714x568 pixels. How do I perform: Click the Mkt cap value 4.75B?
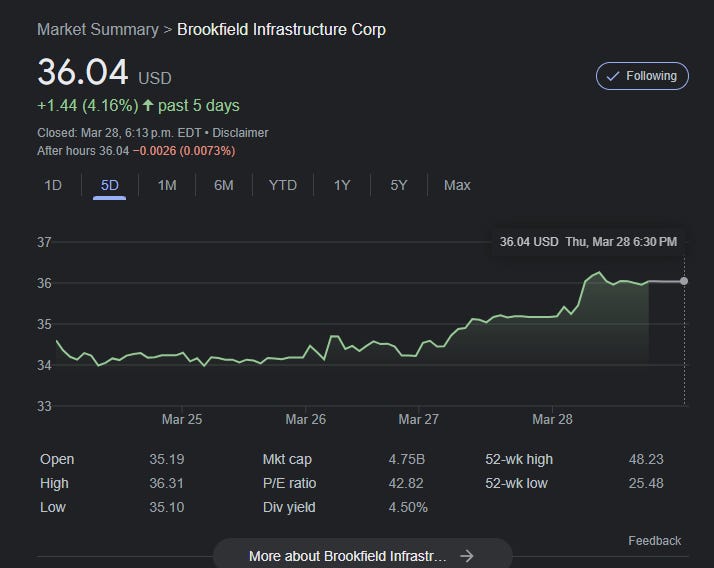tap(407, 459)
